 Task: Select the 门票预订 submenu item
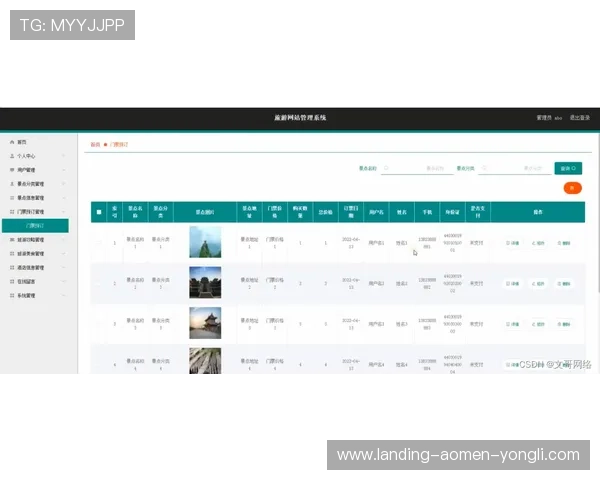32,226
